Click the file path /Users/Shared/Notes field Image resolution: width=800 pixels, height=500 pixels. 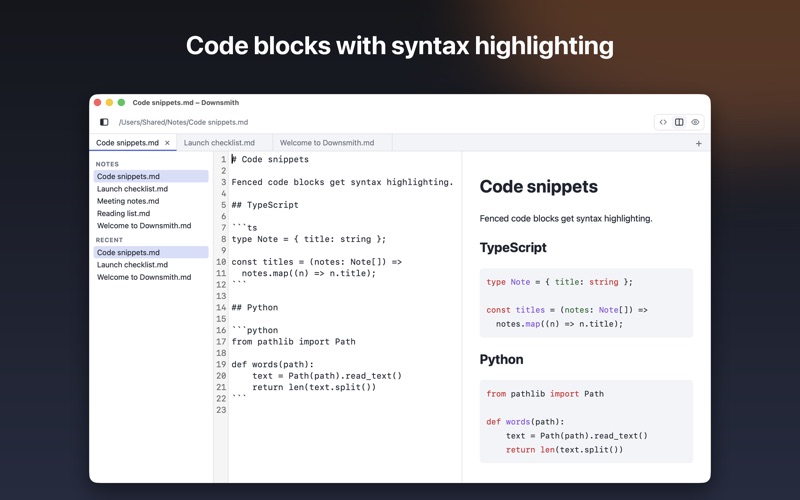(x=183, y=122)
